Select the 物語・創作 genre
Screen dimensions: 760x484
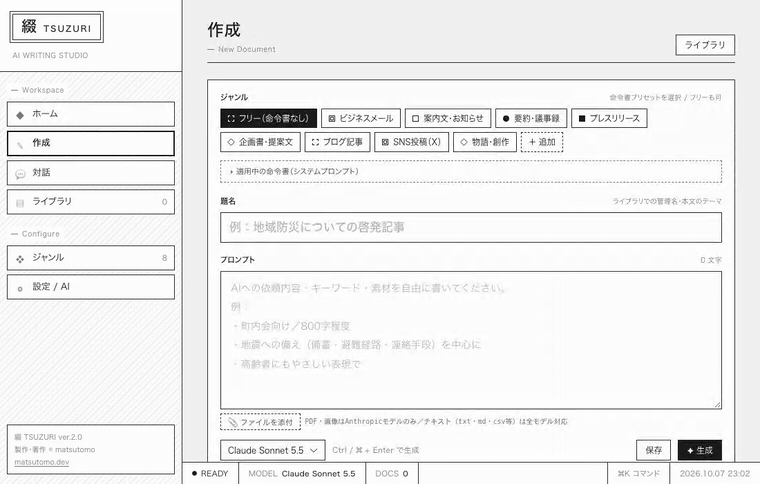point(485,142)
